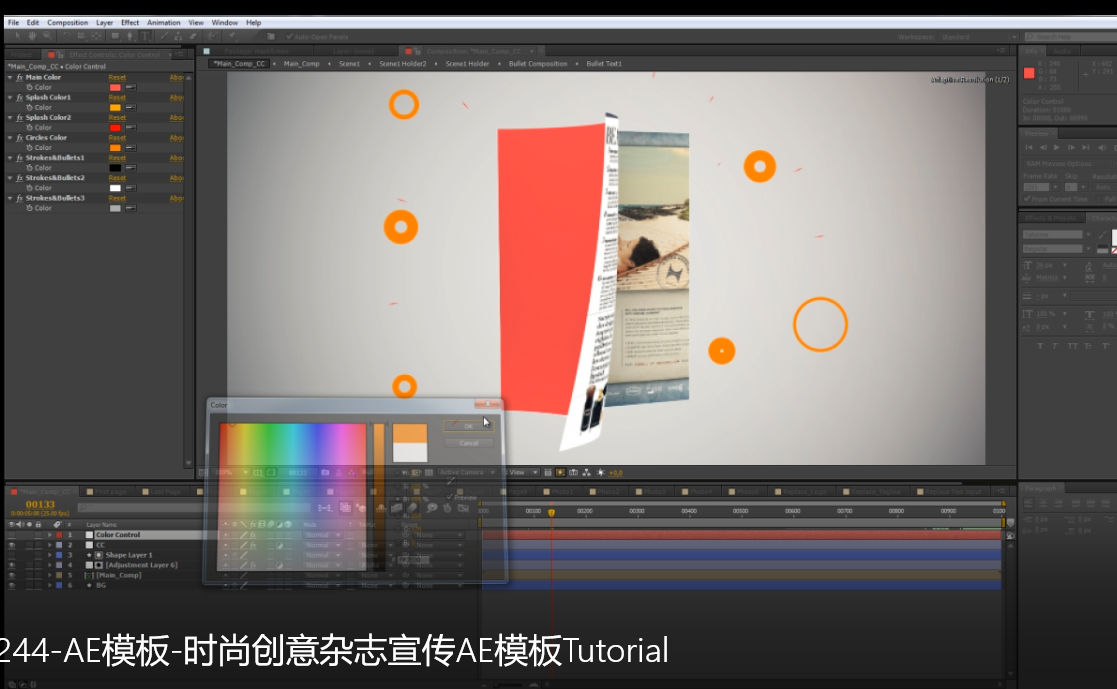
Task: Click eyedropper next to Main Color swatch
Action: pos(130,87)
